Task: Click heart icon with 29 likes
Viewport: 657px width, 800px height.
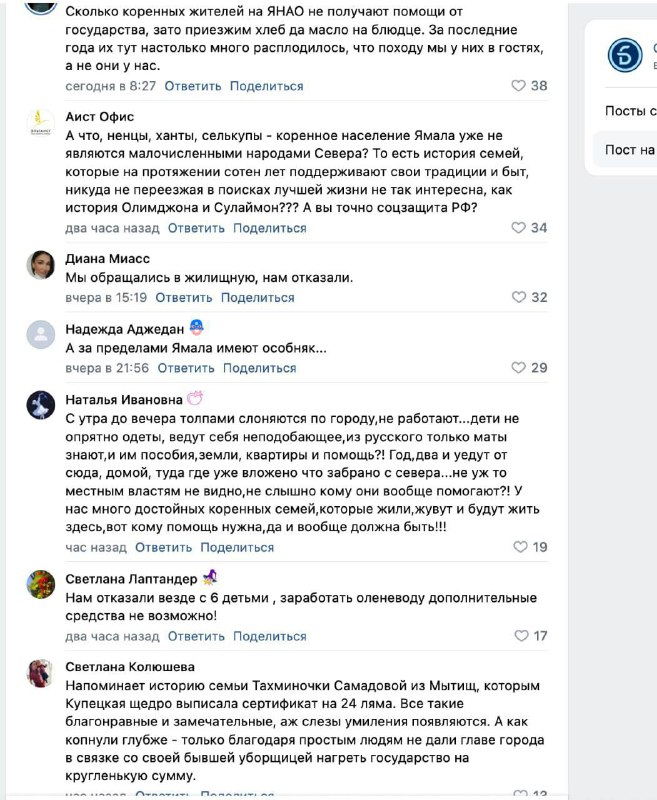Action: (518, 367)
